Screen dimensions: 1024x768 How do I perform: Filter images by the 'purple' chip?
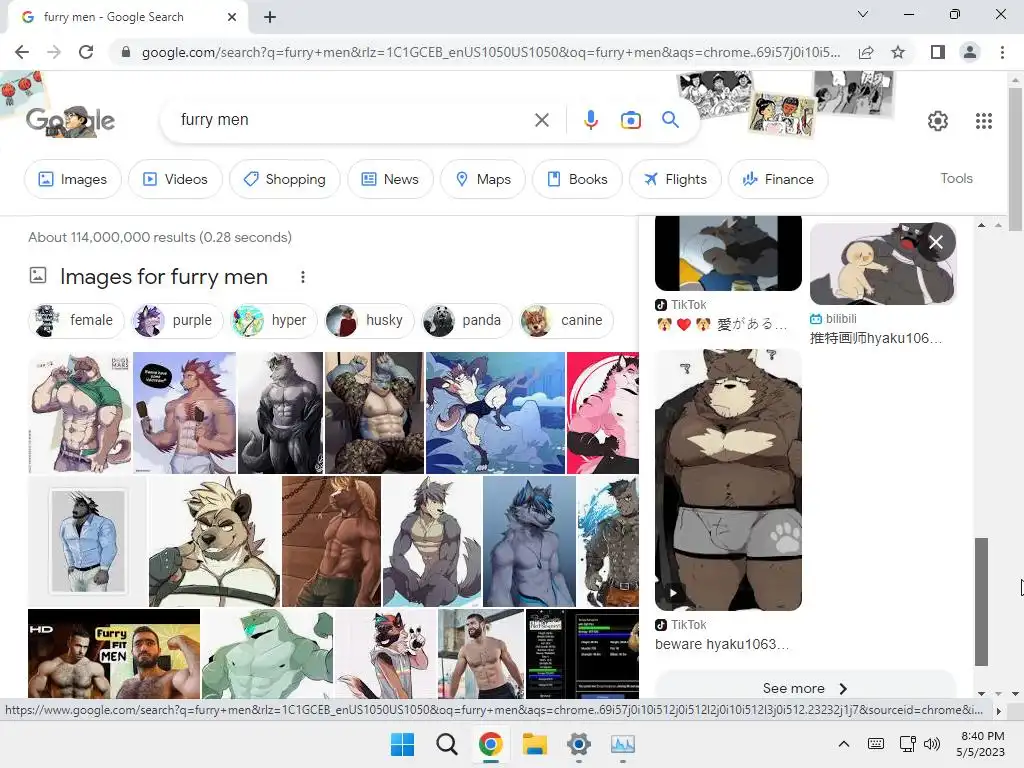click(177, 321)
